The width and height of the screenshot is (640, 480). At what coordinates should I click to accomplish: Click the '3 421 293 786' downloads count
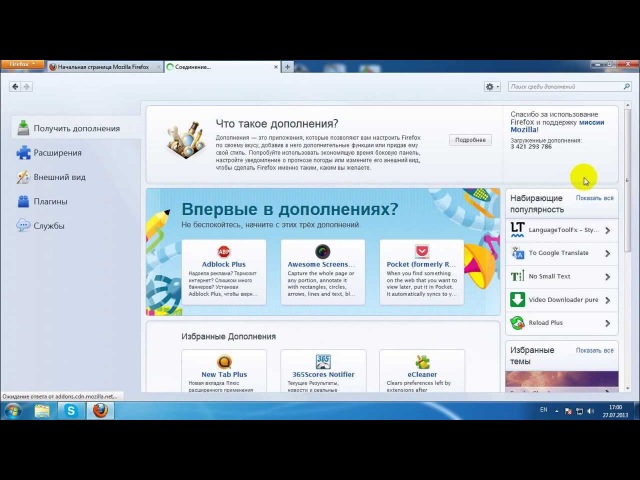[x=531, y=147]
